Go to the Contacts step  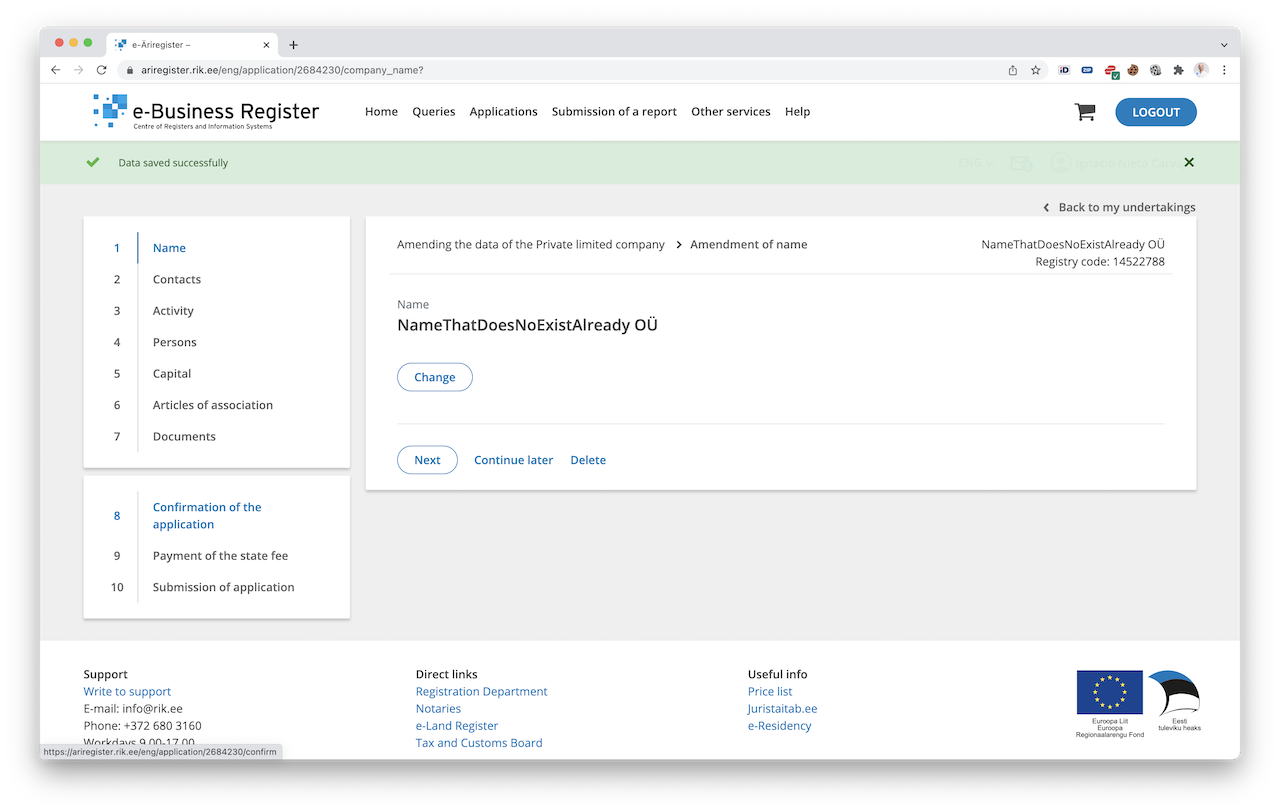point(177,279)
